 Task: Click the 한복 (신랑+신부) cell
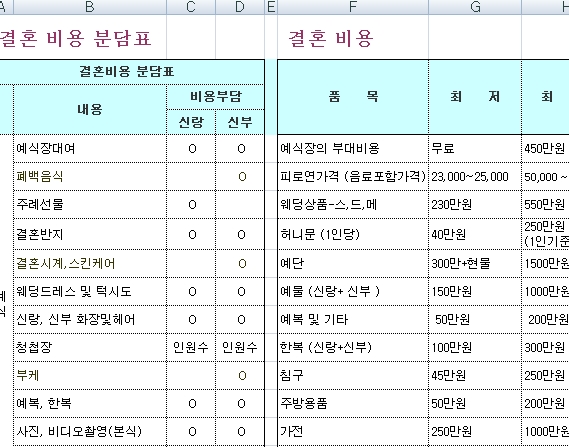pos(353,347)
